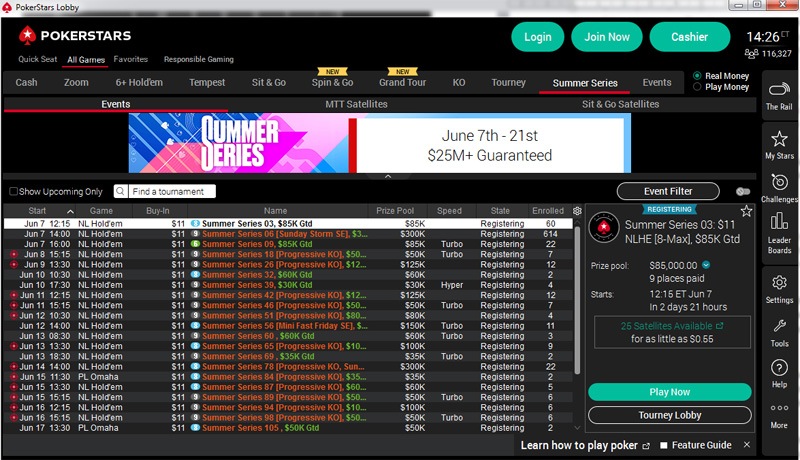Open the Tempest tab
Image resolution: width=800 pixels, height=460 pixels.
coord(207,82)
